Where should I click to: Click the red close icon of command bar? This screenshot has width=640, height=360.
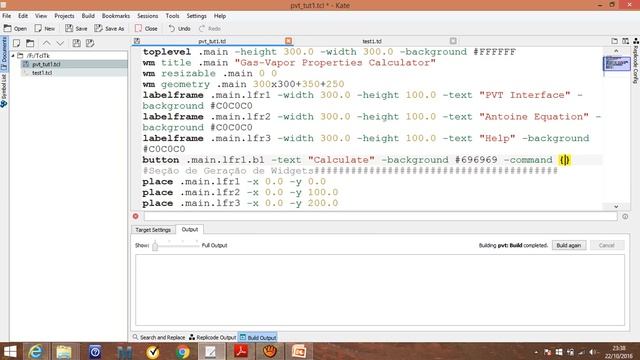[136, 216]
